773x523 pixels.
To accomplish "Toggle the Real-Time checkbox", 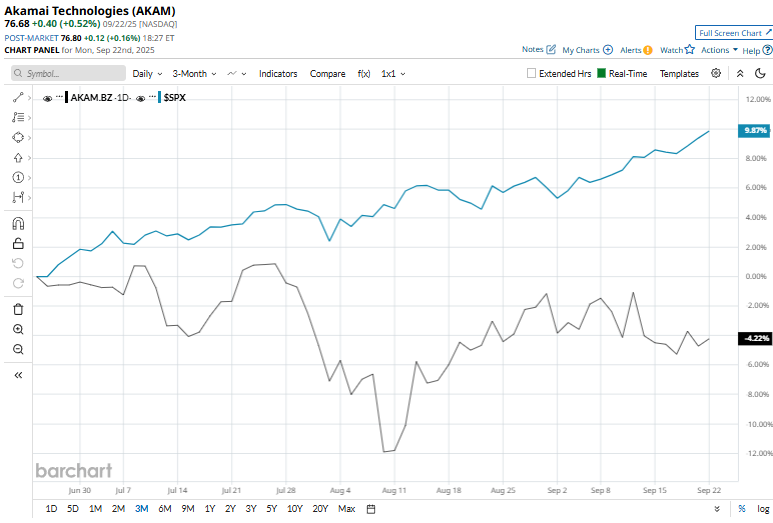I will pyautogui.click(x=601, y=73).
